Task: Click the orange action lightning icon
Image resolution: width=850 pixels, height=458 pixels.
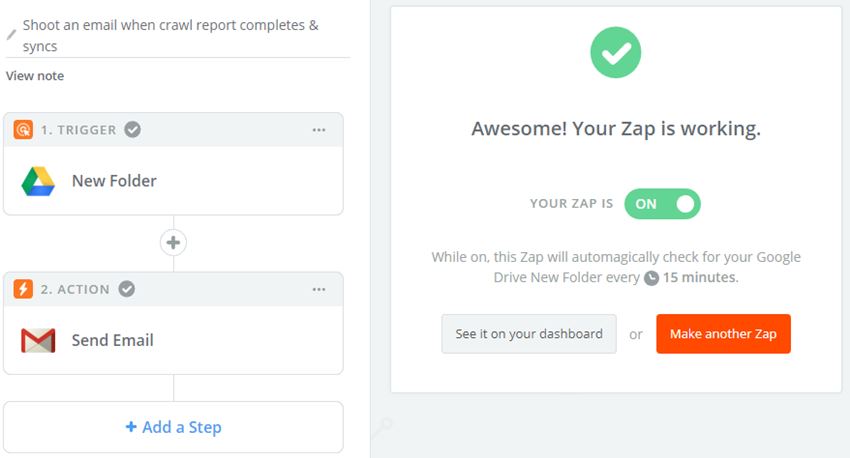Action: click(23, 289)
